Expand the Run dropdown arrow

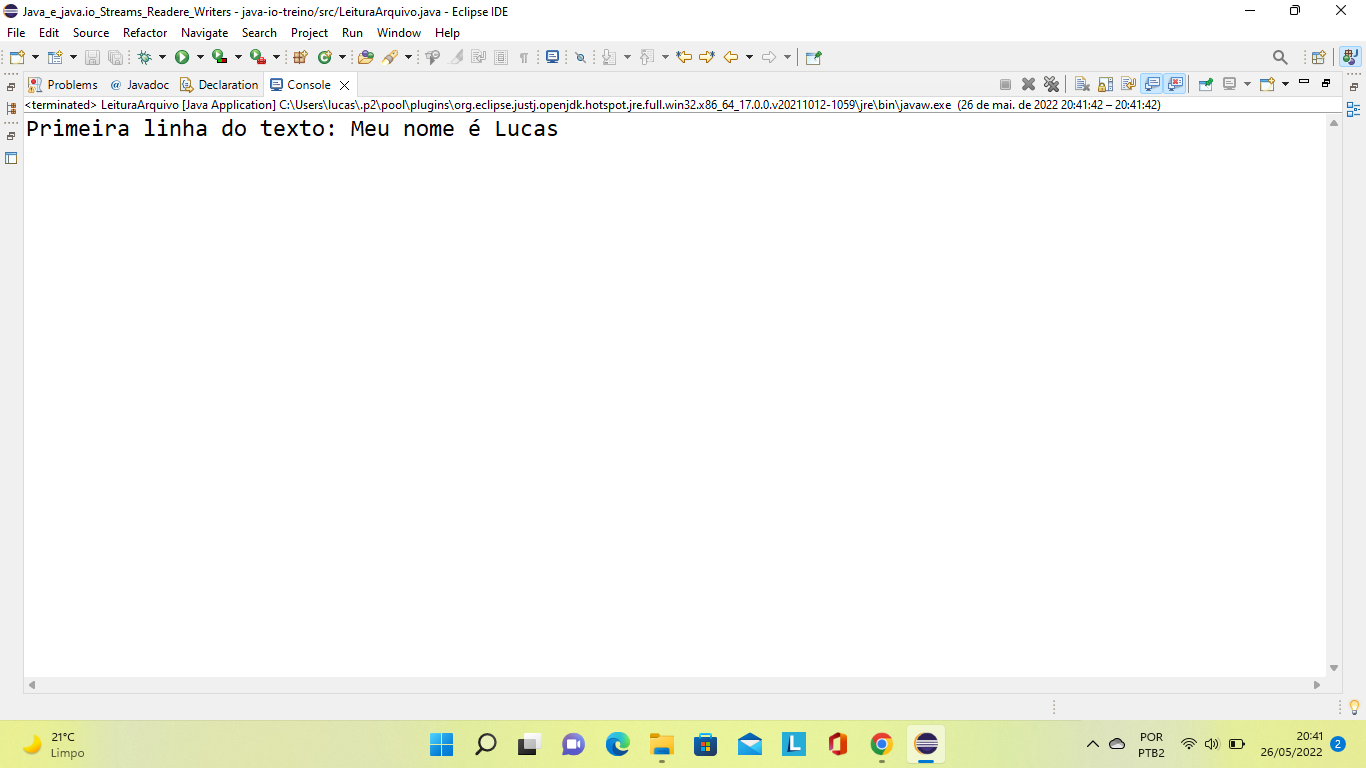point(200,57)
